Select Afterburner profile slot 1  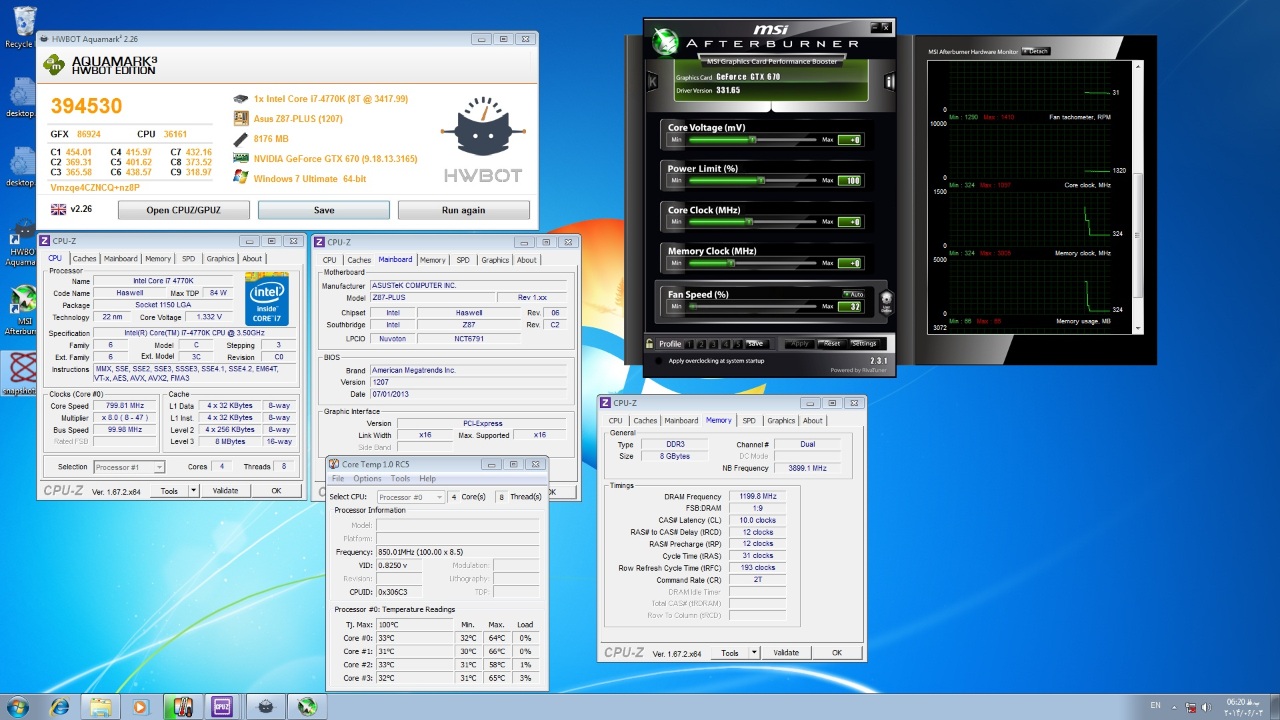pos(689,344)
